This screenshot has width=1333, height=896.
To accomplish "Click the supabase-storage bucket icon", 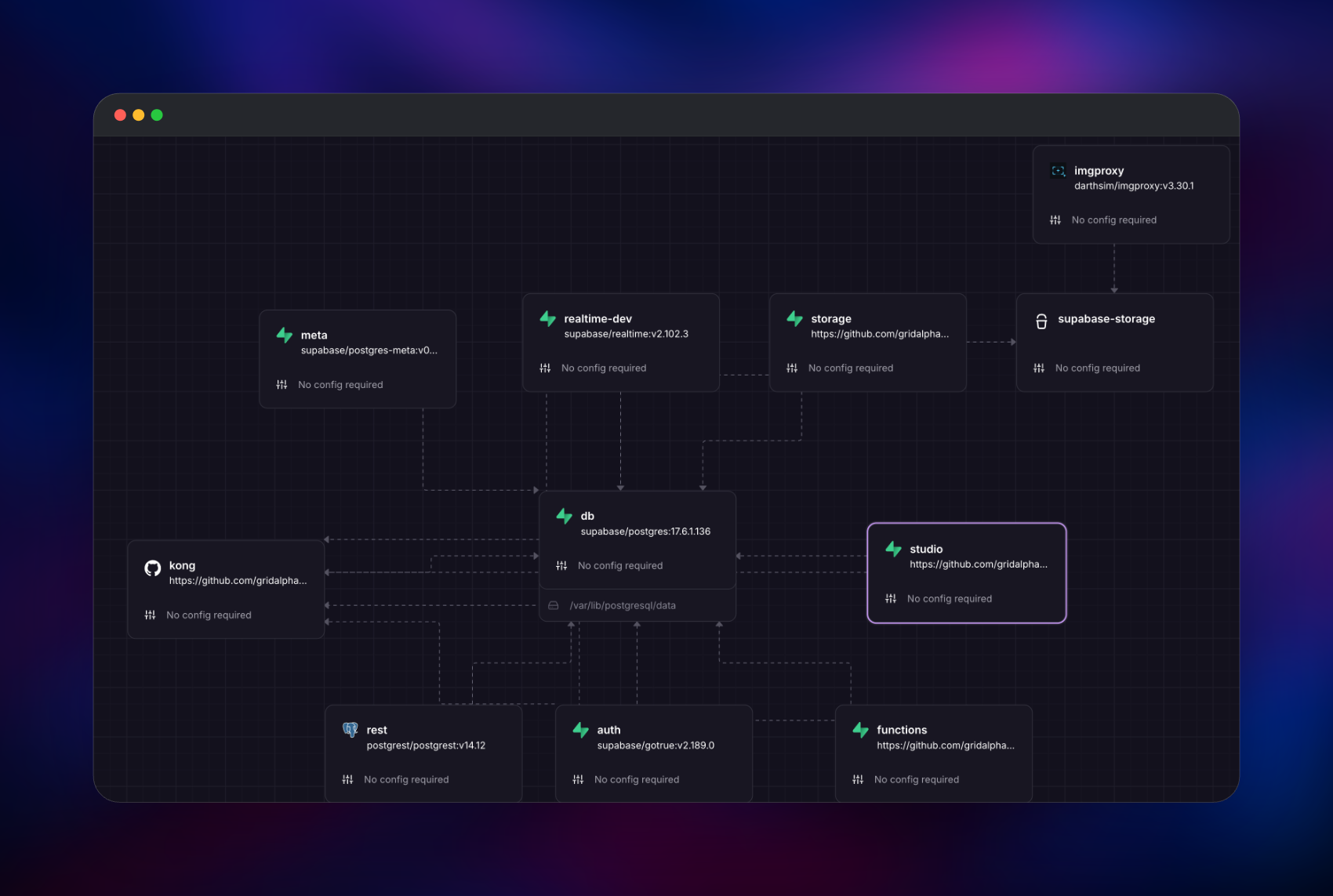I will point(1041,321).
